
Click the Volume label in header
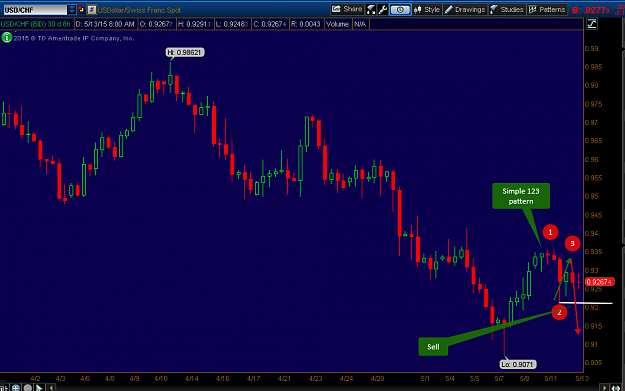(337, 24)
